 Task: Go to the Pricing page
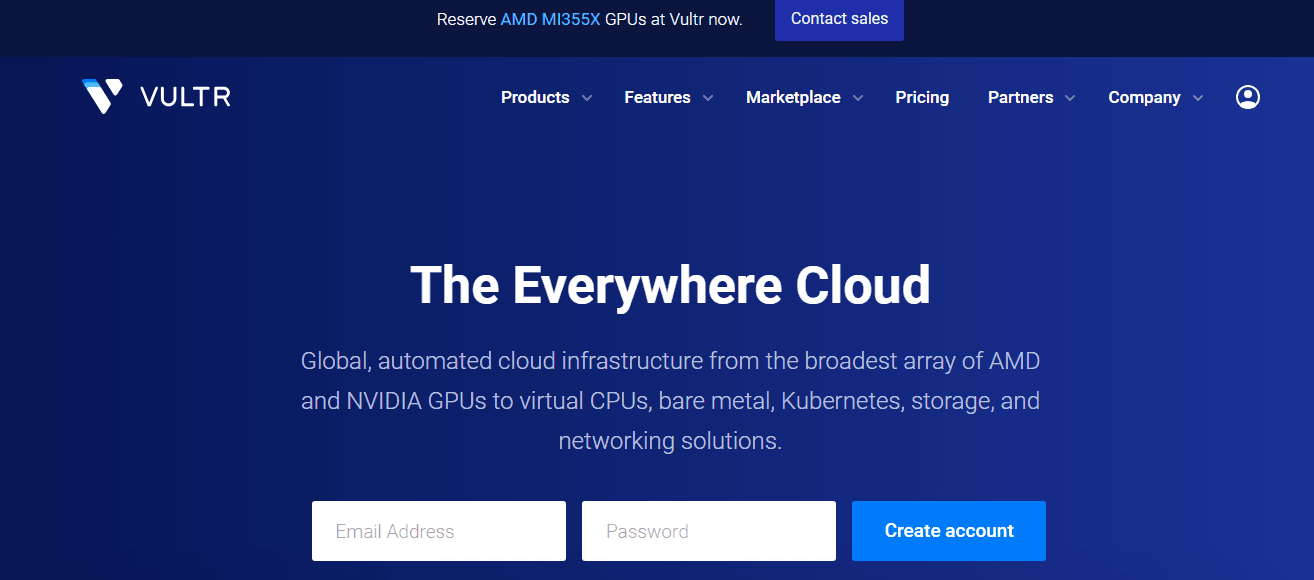point(922,97)
